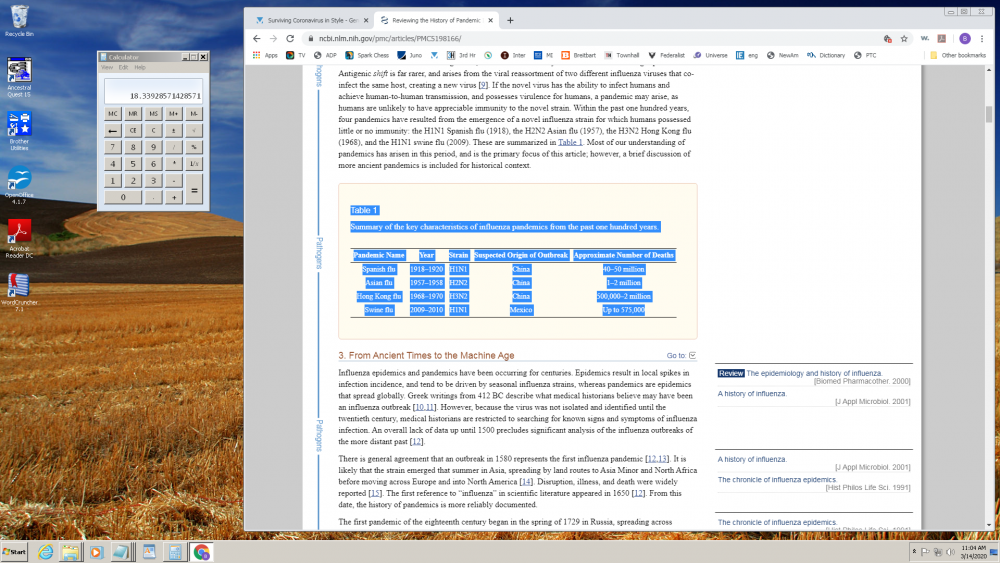1000x563 pixels.
Task: Click the page vertical scrollbar thumb
Action: point(989,114)
